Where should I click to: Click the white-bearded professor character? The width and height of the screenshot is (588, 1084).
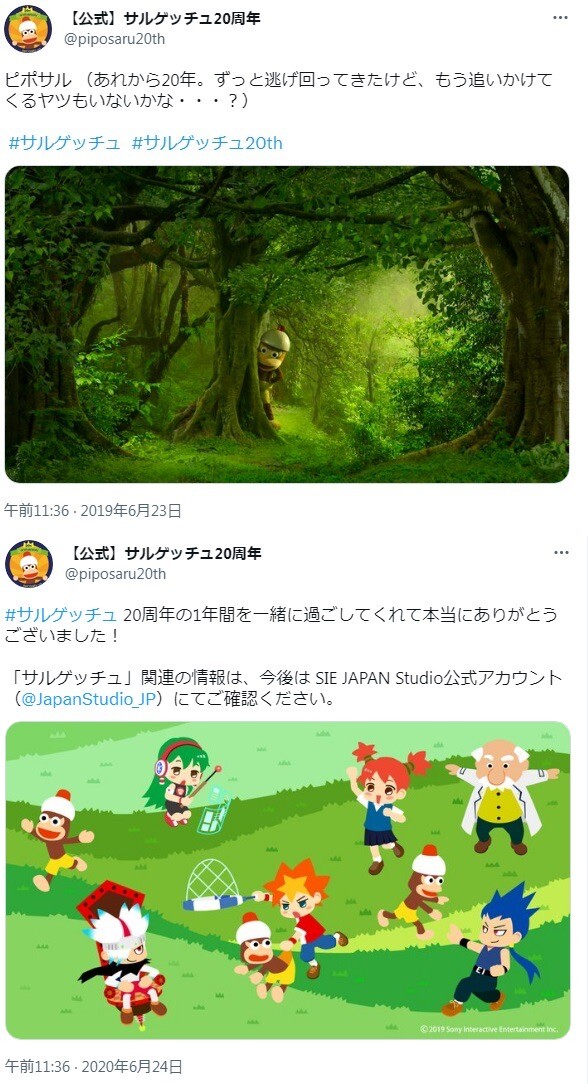pyautogui.click(x=502, y=797)
